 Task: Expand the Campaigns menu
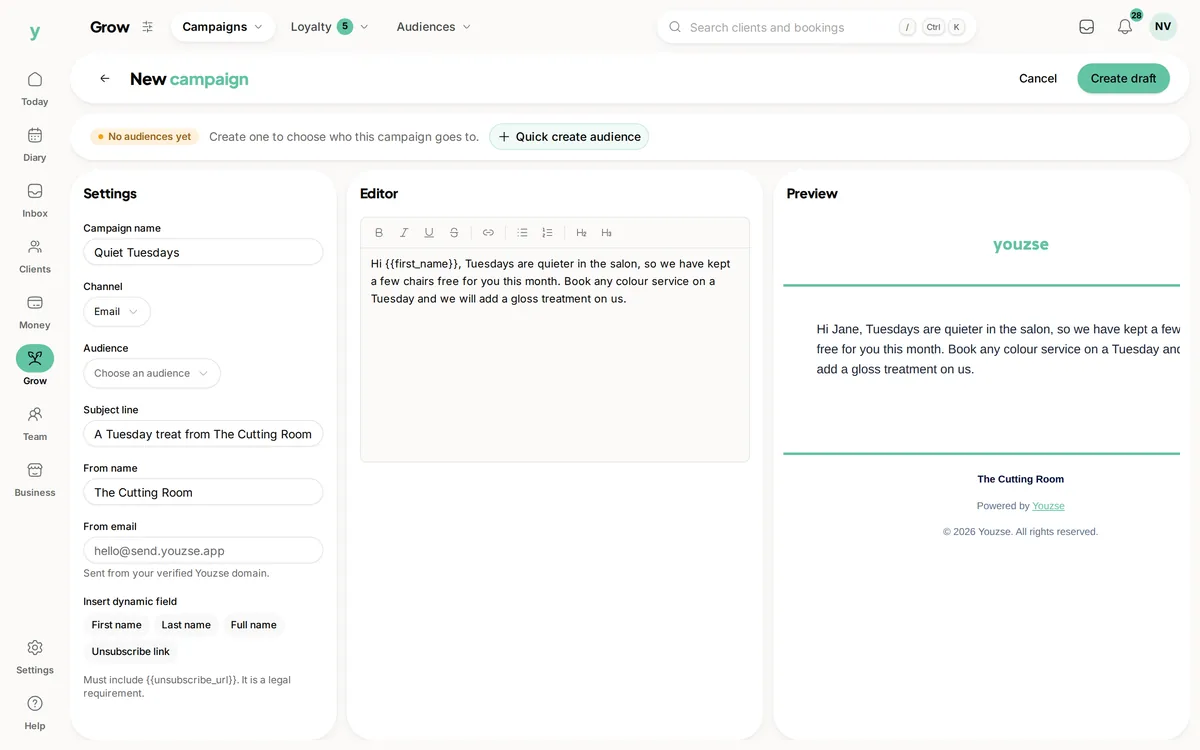[x=223, y=27]
